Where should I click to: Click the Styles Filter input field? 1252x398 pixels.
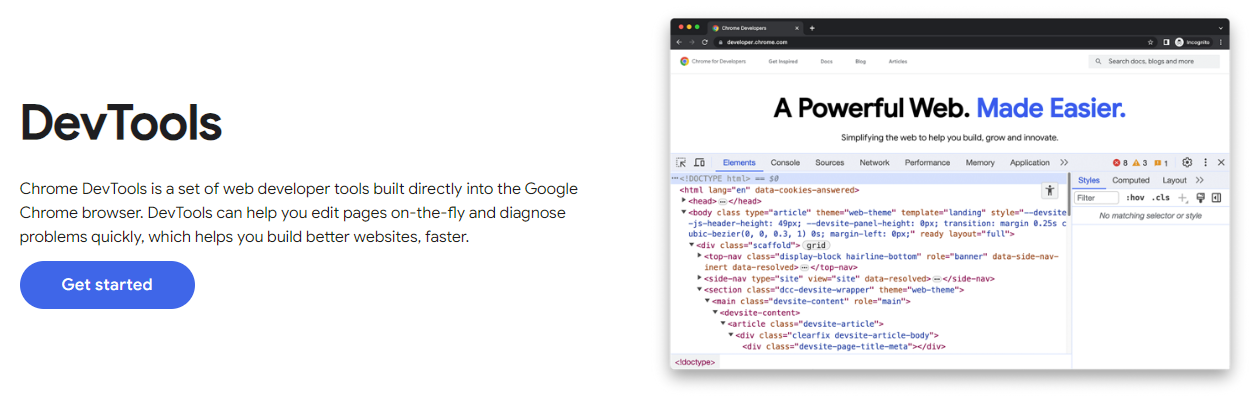click(1097, 198)
